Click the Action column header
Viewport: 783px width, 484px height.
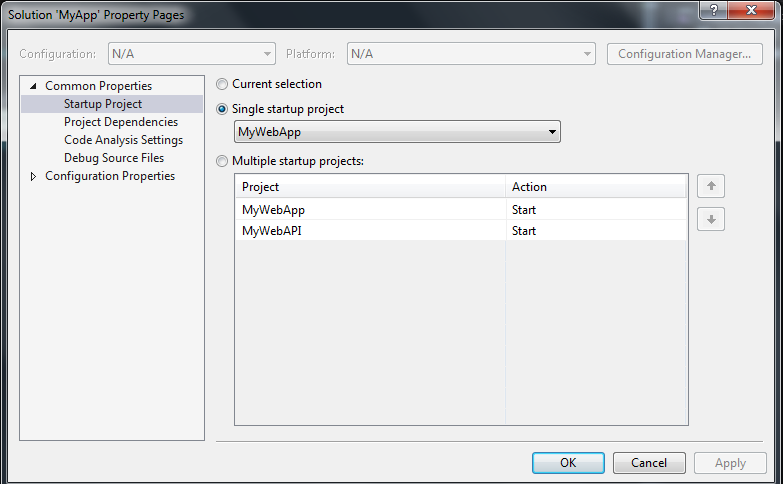(596, 187)
